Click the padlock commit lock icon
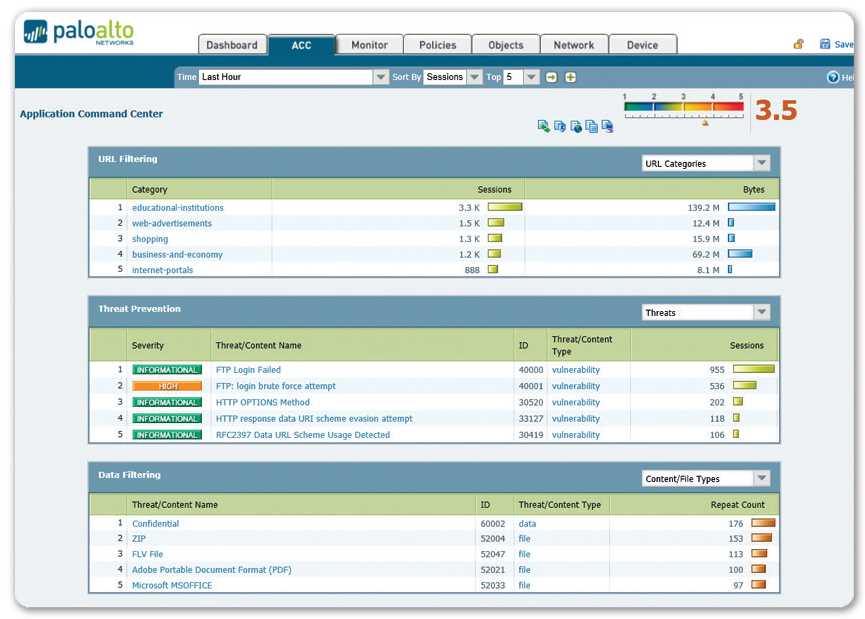Viewport: 865px width, 619px height. (x=799, y=44)
